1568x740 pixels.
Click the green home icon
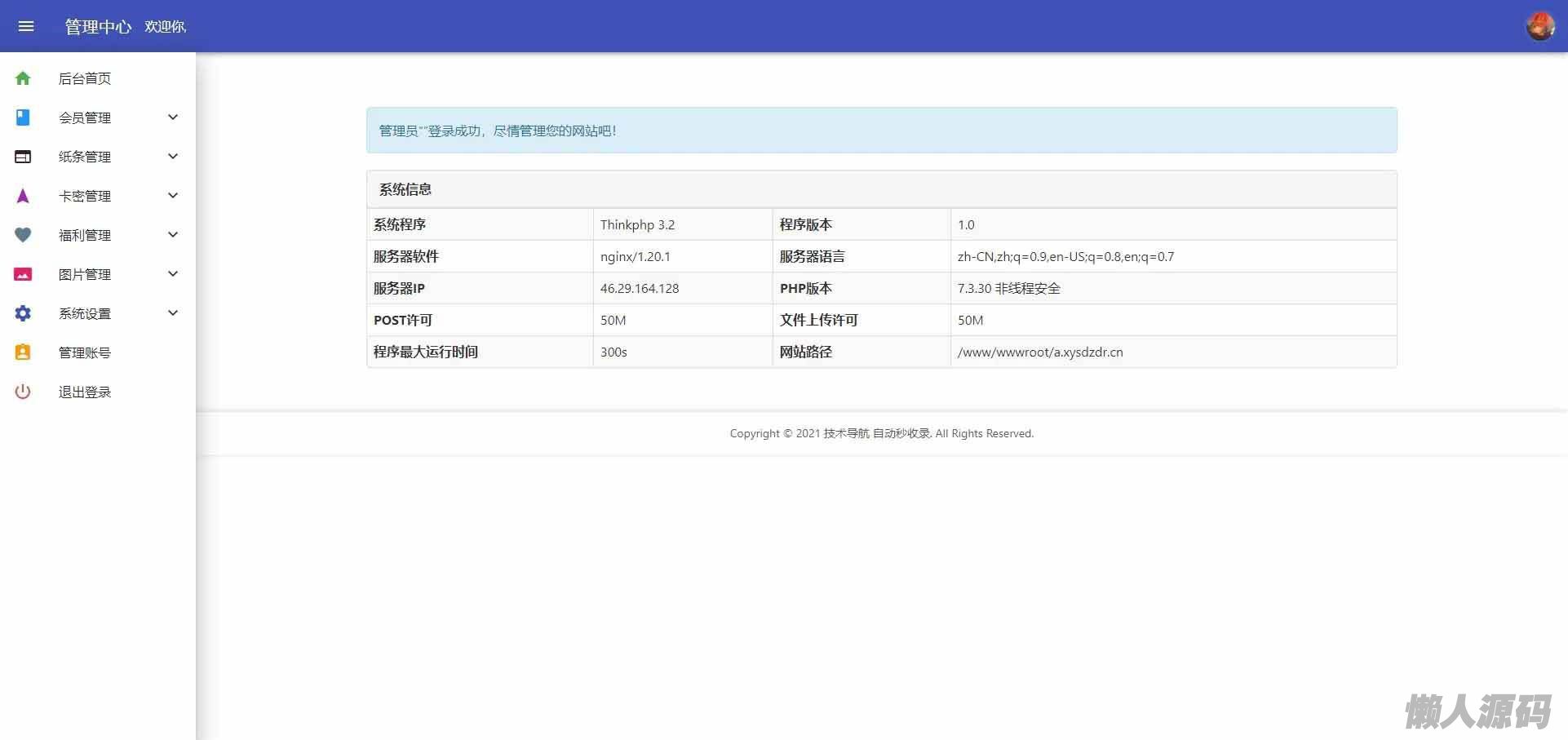(23, 78)
